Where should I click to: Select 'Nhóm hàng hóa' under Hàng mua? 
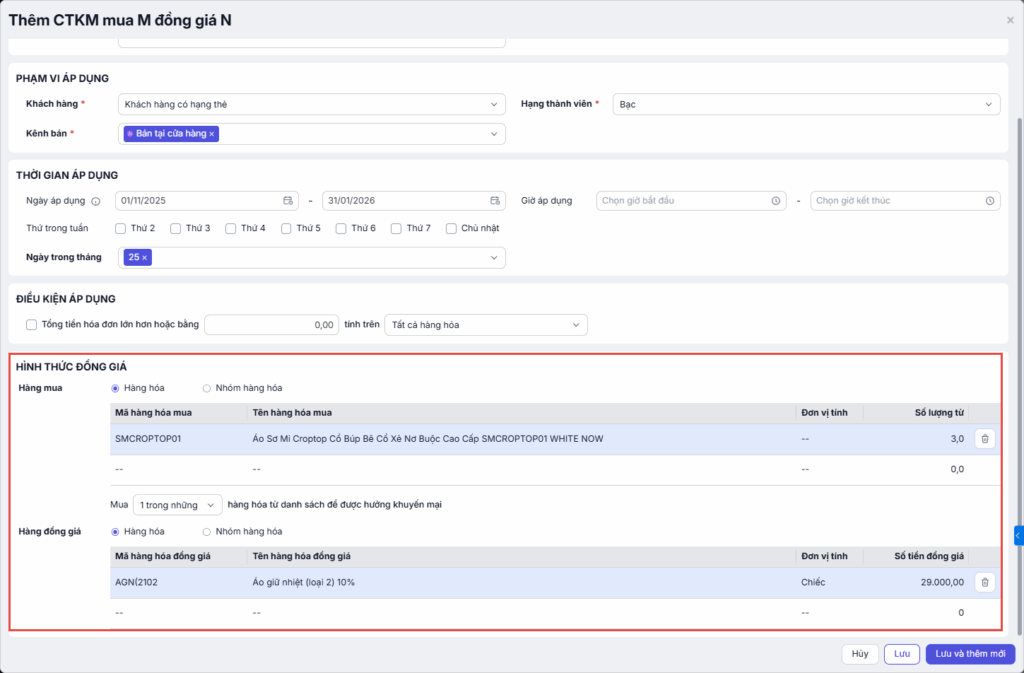click(207, 388)
